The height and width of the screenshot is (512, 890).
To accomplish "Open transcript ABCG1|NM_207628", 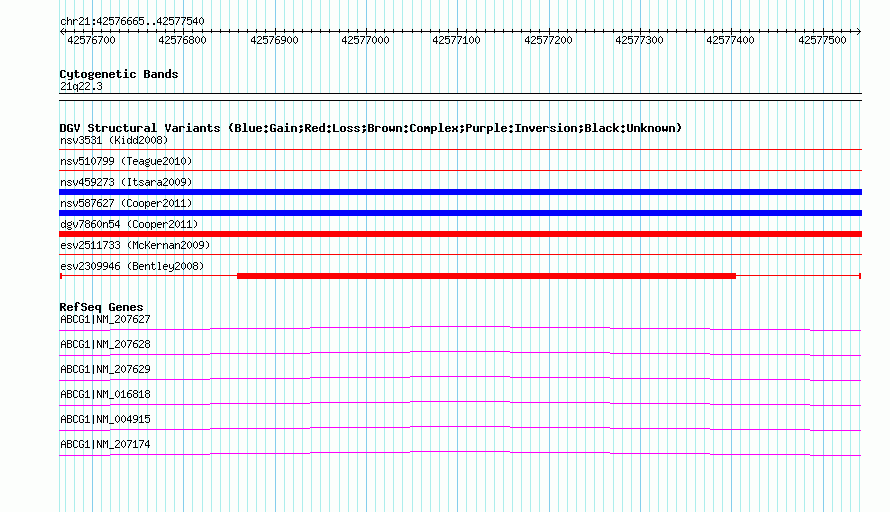I will click(x=105, y=345).
